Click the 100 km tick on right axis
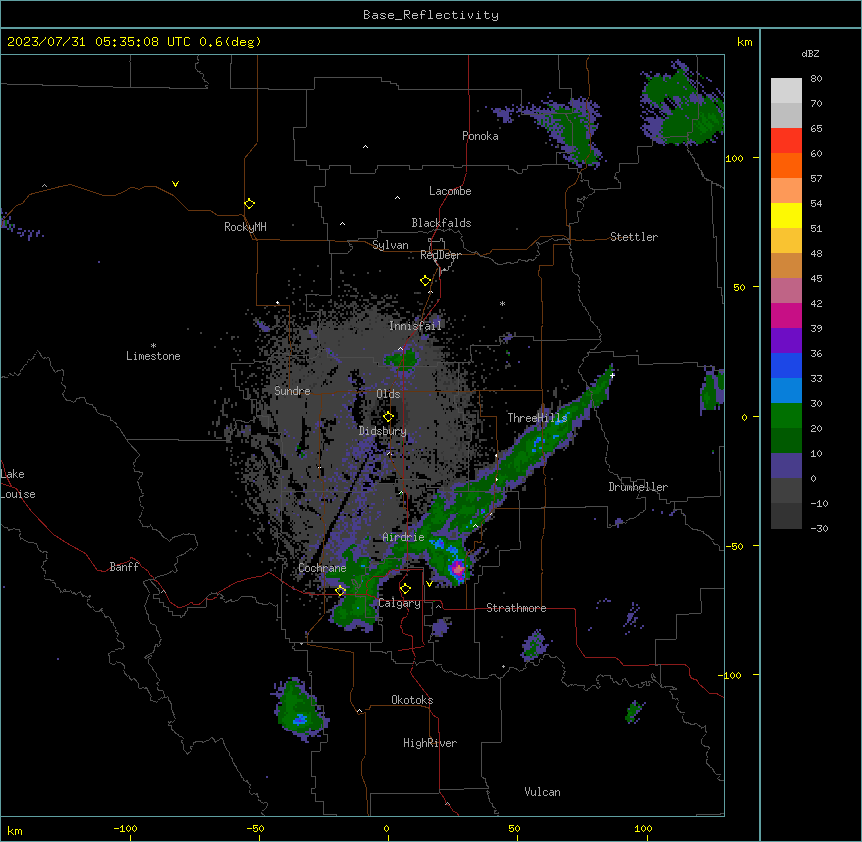The image size is (862, 842). (734, 158)
